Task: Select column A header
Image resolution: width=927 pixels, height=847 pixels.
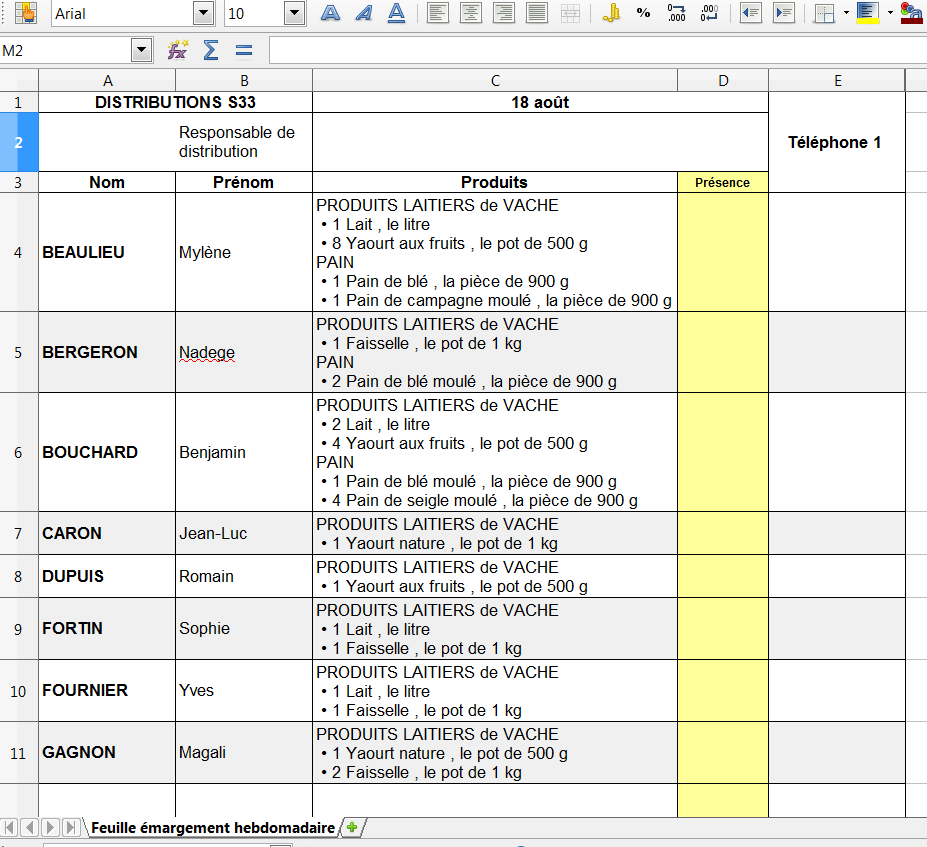Action: click(107, 80)
